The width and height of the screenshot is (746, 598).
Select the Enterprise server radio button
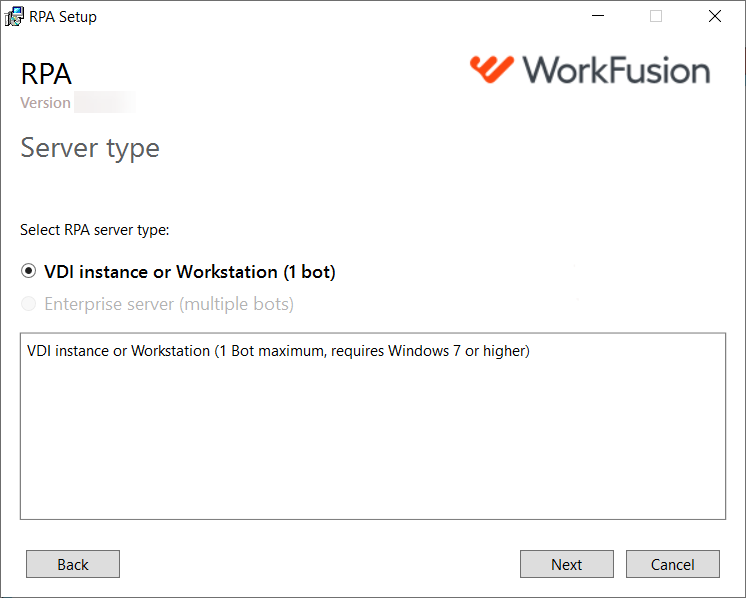pyautogui.click(x=29, y=304)
